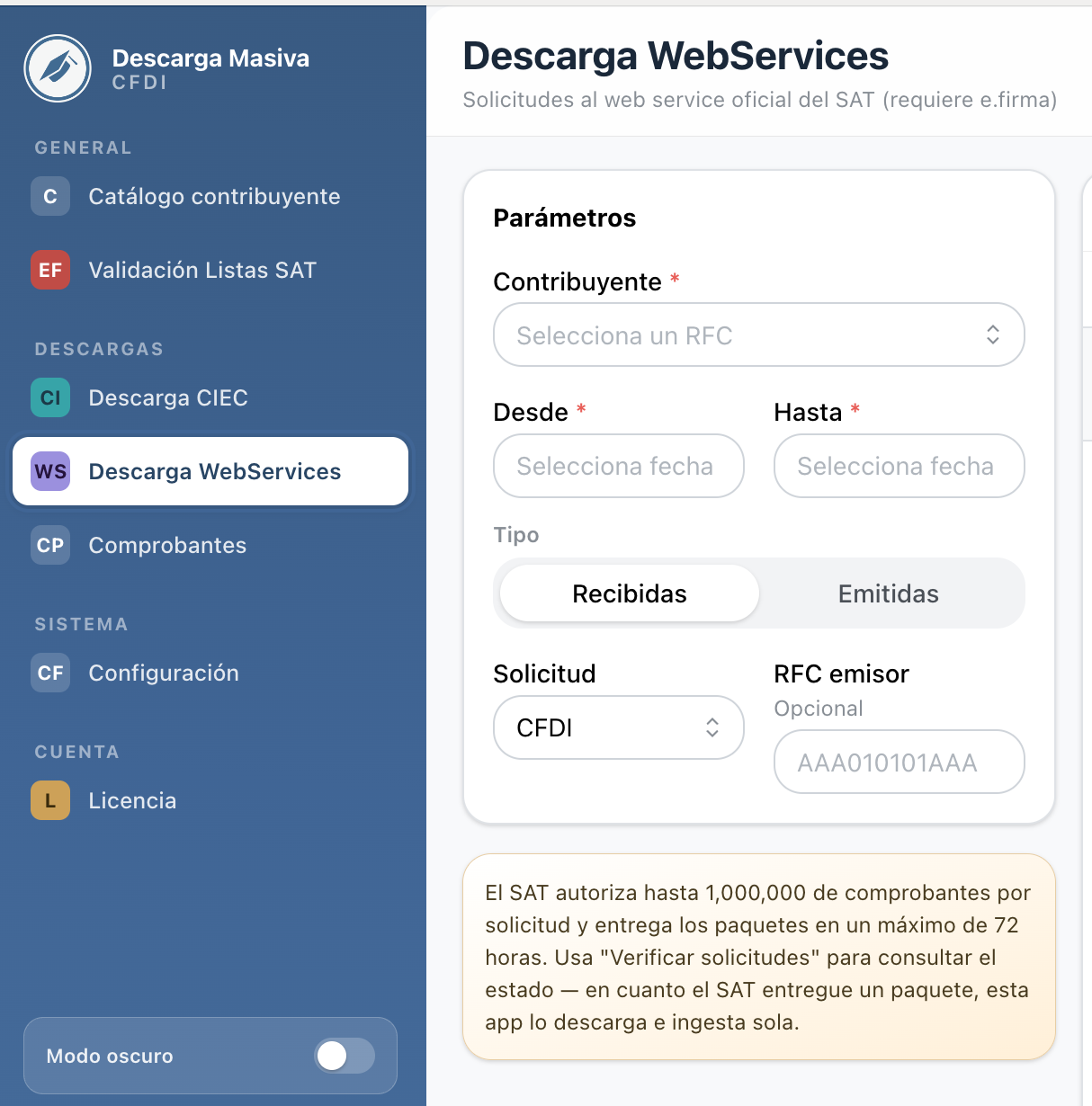Image resolution: width=1092 pixels, height=1106 pixels.
Task: Click the CF configuration badge icon
Action: [x=50, y=673]
